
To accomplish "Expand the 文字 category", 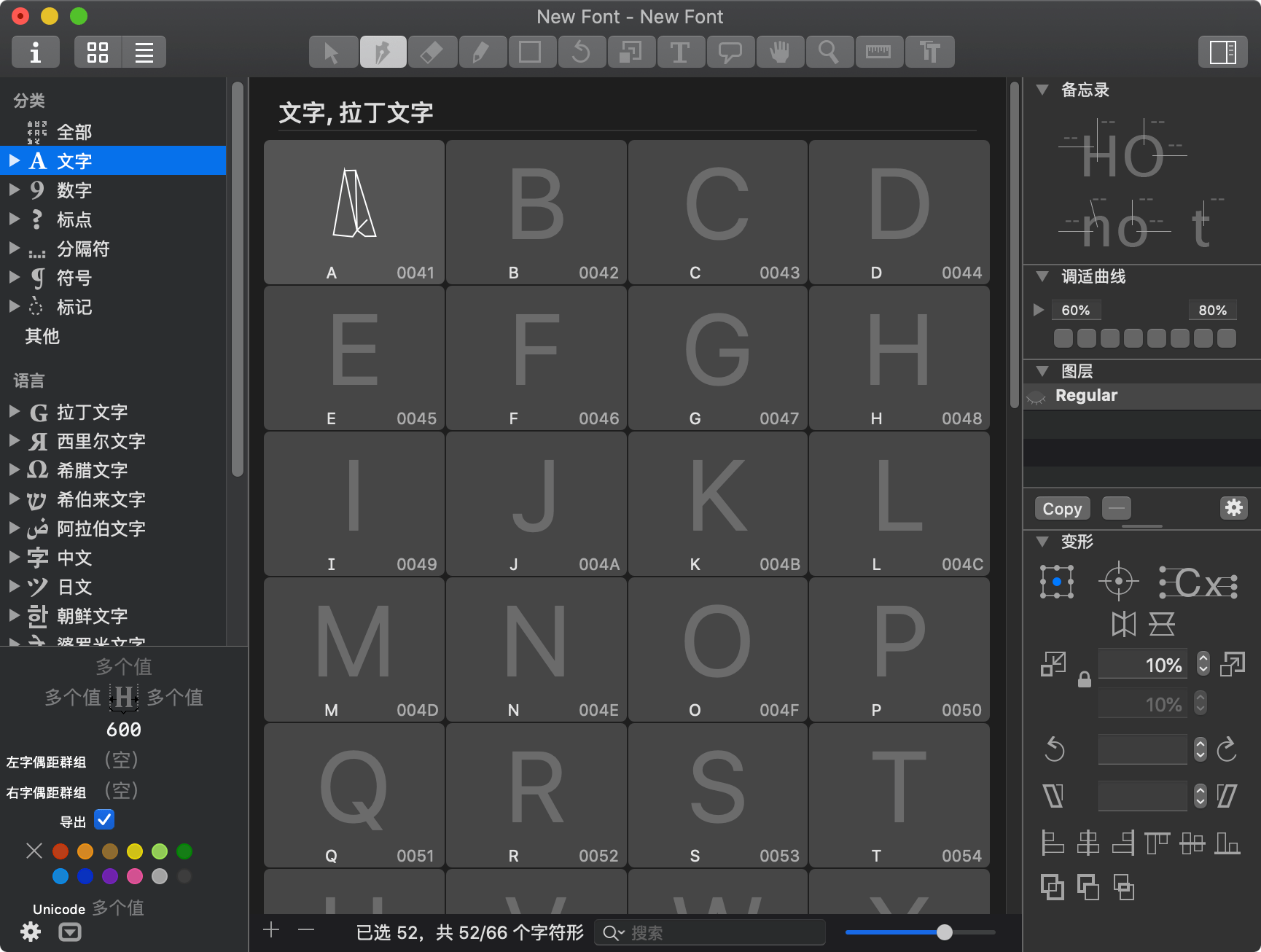I will 15,160.
